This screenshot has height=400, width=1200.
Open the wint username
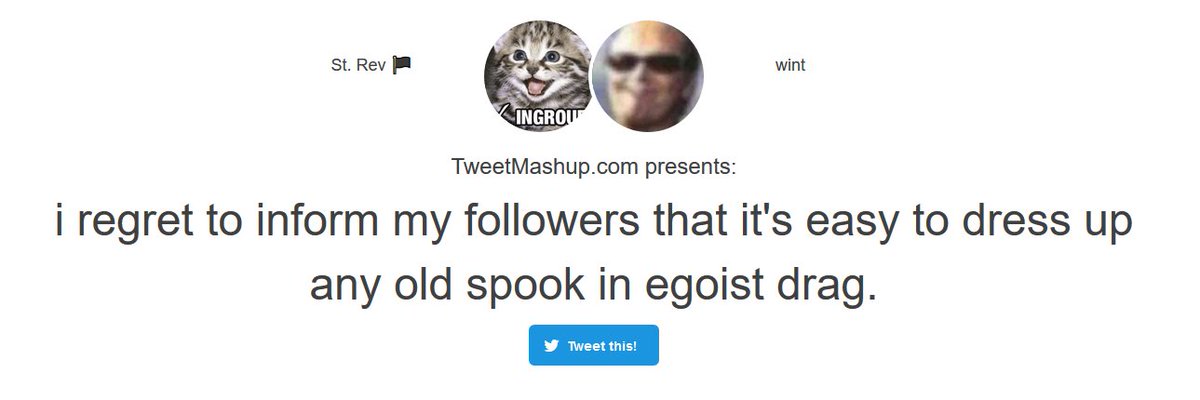pos(790,66)
